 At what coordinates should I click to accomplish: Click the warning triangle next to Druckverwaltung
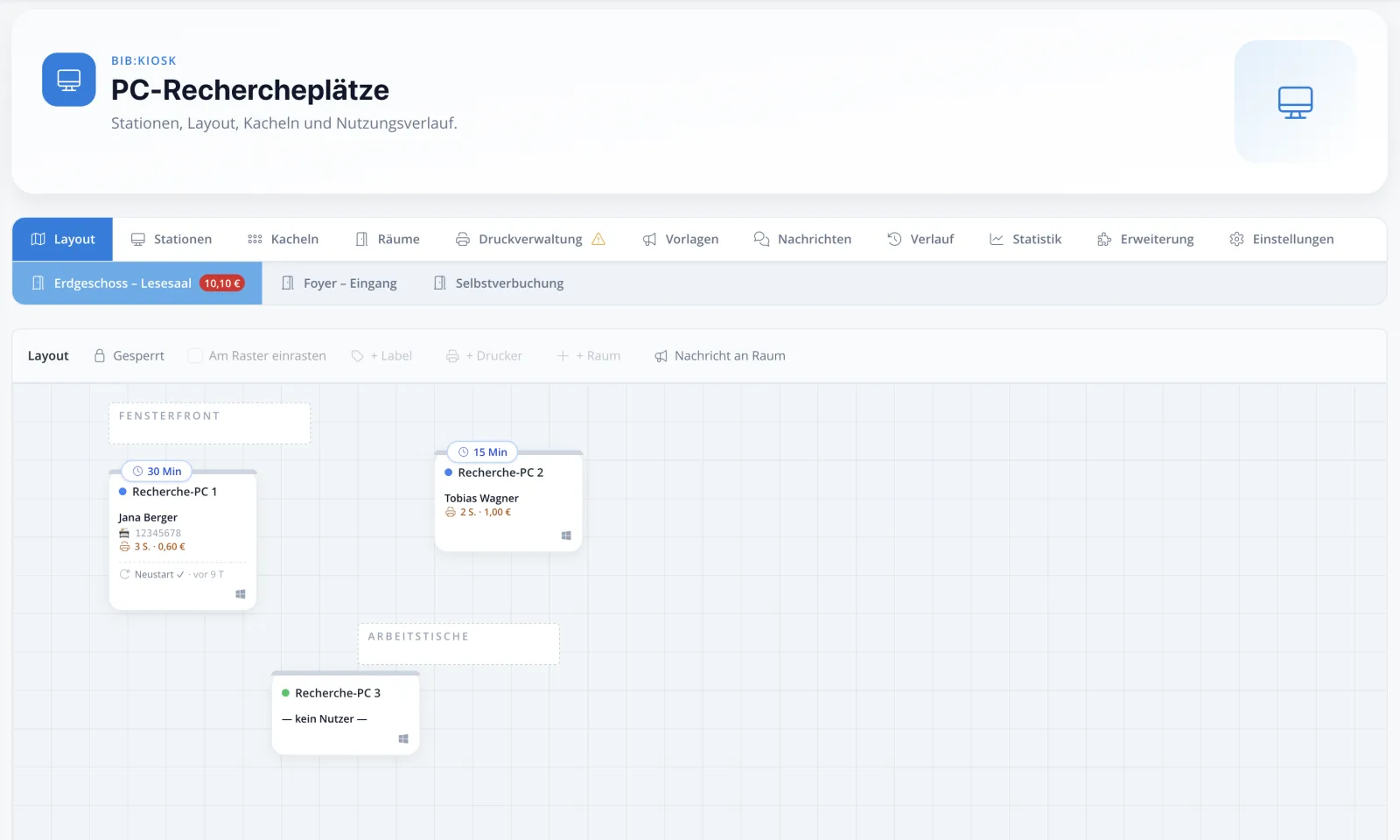(598, 239)
